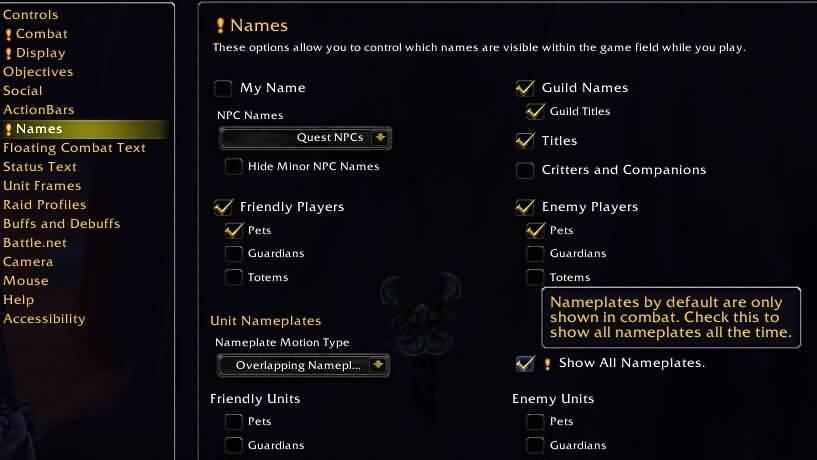Enable Critters and Companions names
Viewport: 817px width, 460px height.
[525, 170]
